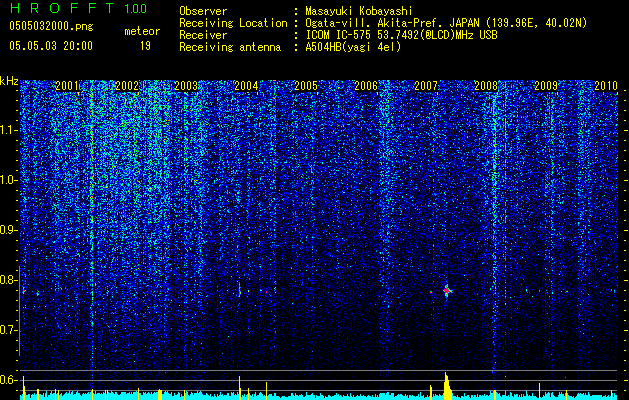Click the 2008 time marker
The height and width of the screenshot is (400, 629).
486,86
